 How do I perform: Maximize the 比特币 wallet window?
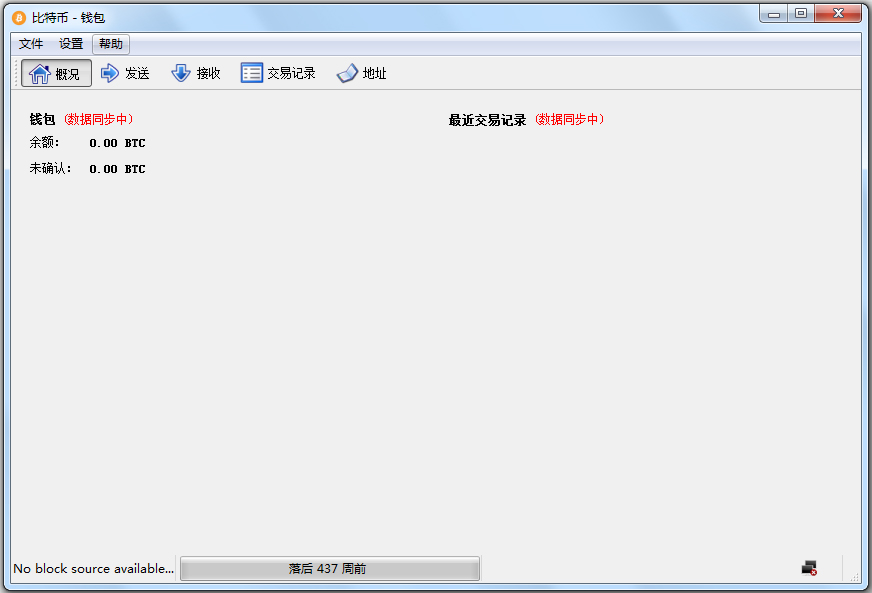[x=801, y=14]
